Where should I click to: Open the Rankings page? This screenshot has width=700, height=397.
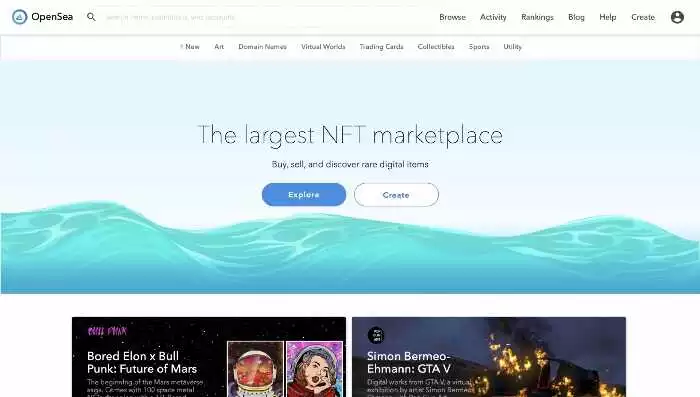pyautogui.click(x=537, y=17)
